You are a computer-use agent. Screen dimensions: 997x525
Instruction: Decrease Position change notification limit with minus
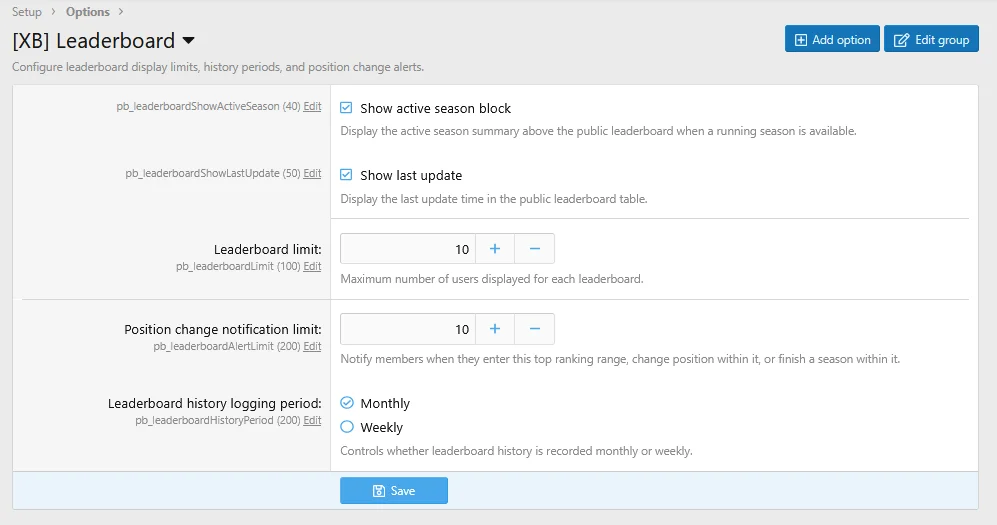click(535, 329)
